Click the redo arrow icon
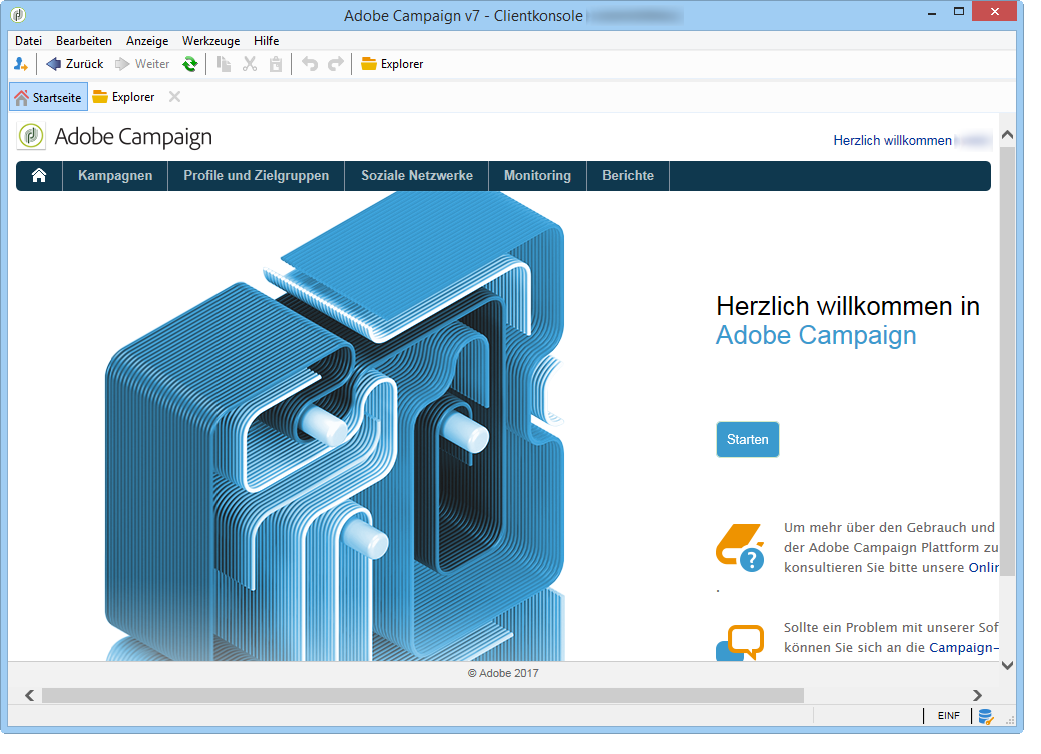This screenshot has height=754, width=1041. click(336, 64)
